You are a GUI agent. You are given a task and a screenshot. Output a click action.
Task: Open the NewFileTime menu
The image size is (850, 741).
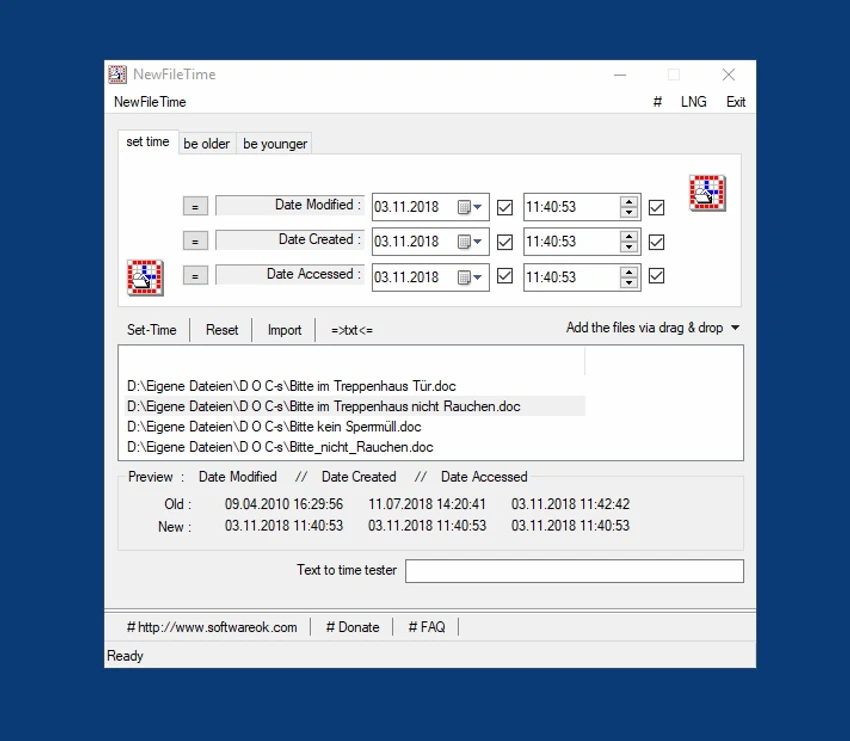[x=150, y=102]
